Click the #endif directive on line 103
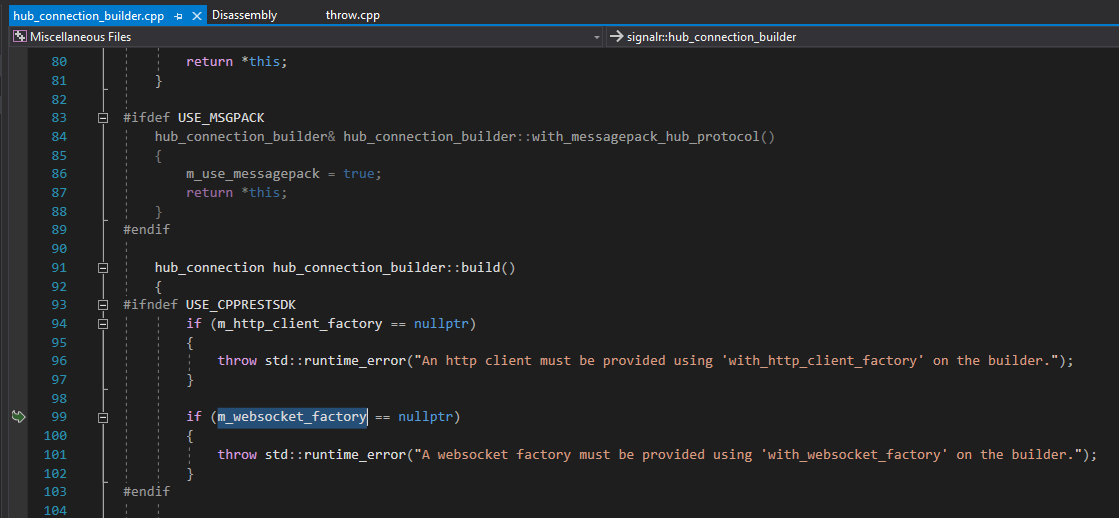This screenshot has height=518, width=1119. (x=146, y=491)
